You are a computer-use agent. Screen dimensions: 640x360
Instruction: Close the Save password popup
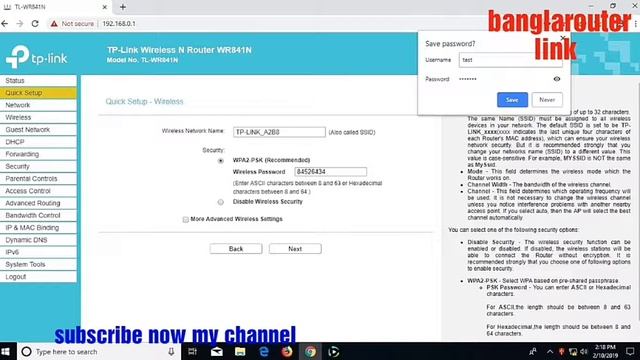(563, 38)
